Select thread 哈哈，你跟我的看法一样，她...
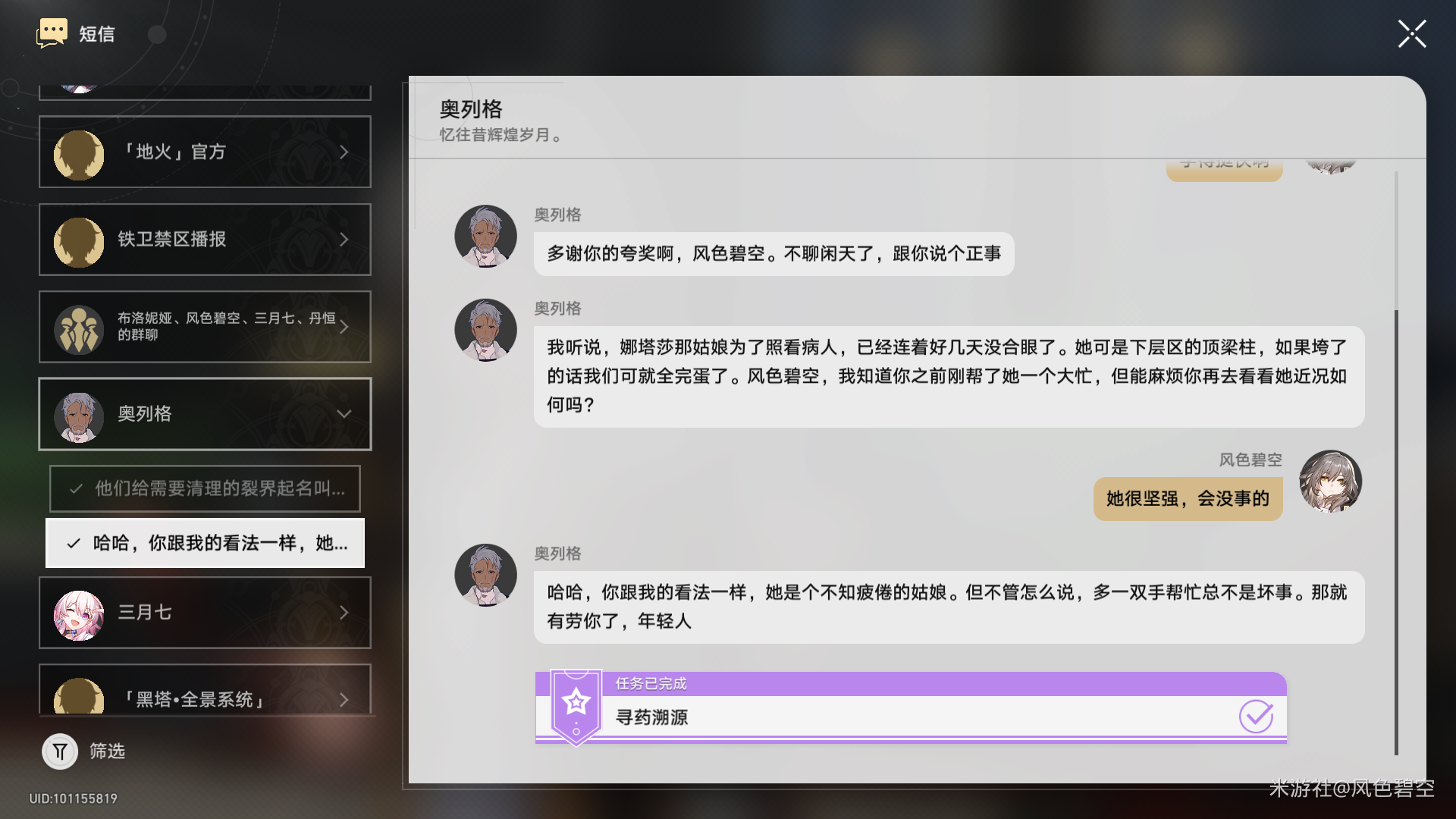Screen dimensions: 1456x819 (x=205, y=543)
